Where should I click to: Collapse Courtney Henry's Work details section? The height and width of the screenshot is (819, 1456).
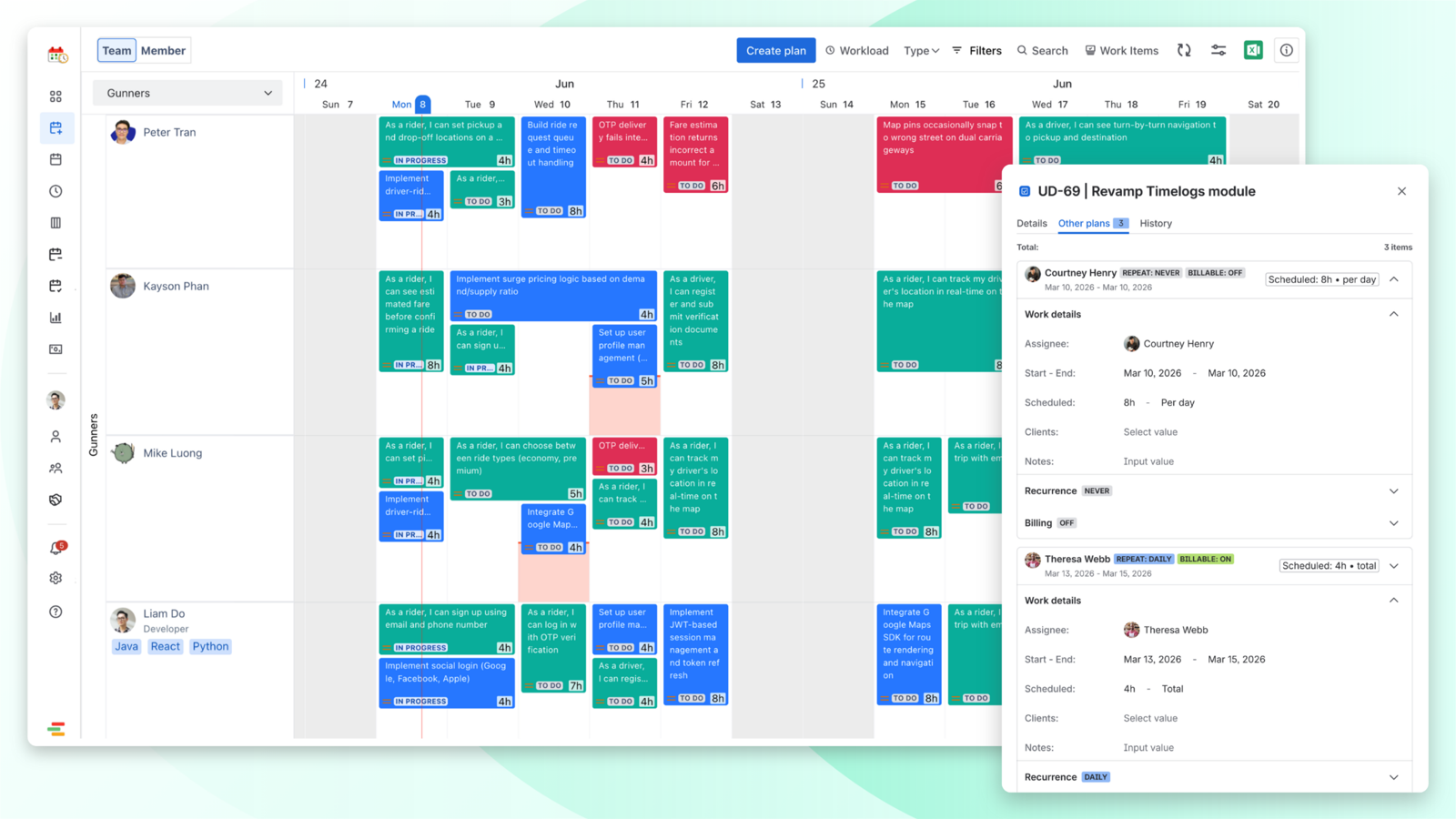(1394, 314)
